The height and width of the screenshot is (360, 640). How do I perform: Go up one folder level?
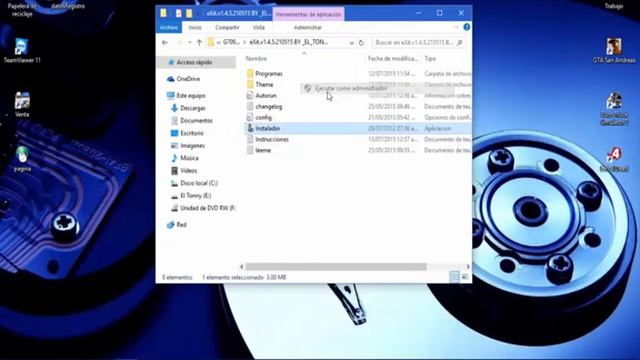click(199, 42)
